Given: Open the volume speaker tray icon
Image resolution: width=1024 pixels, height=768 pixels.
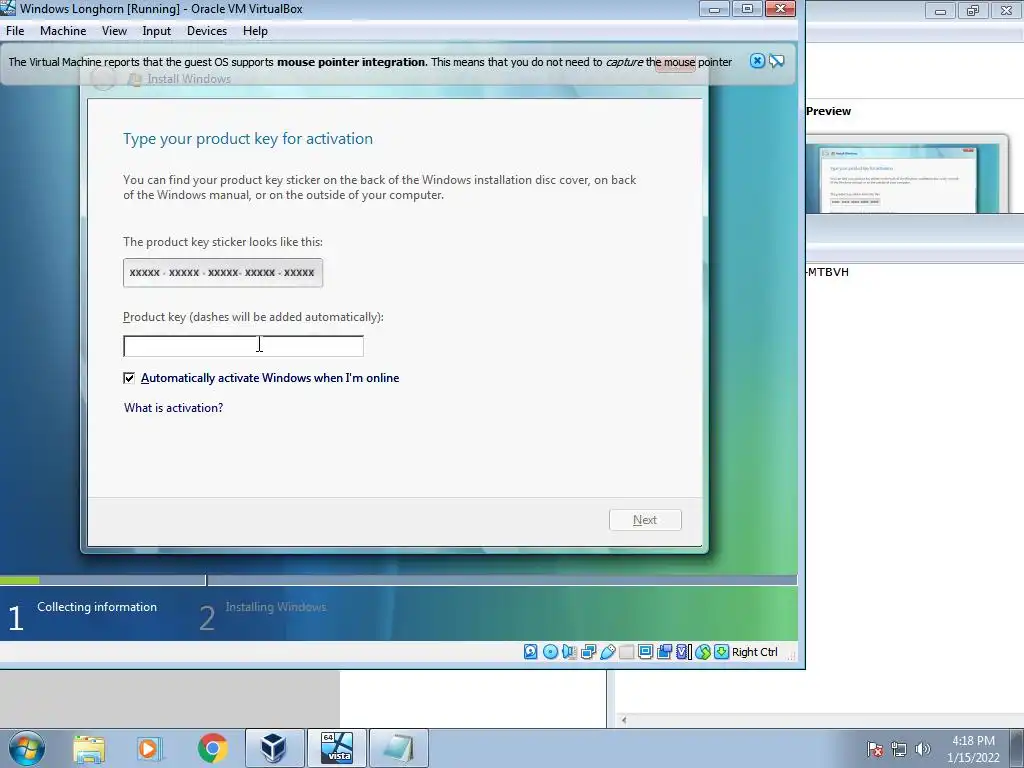Looking at the screenshot, I should (923, 749).
